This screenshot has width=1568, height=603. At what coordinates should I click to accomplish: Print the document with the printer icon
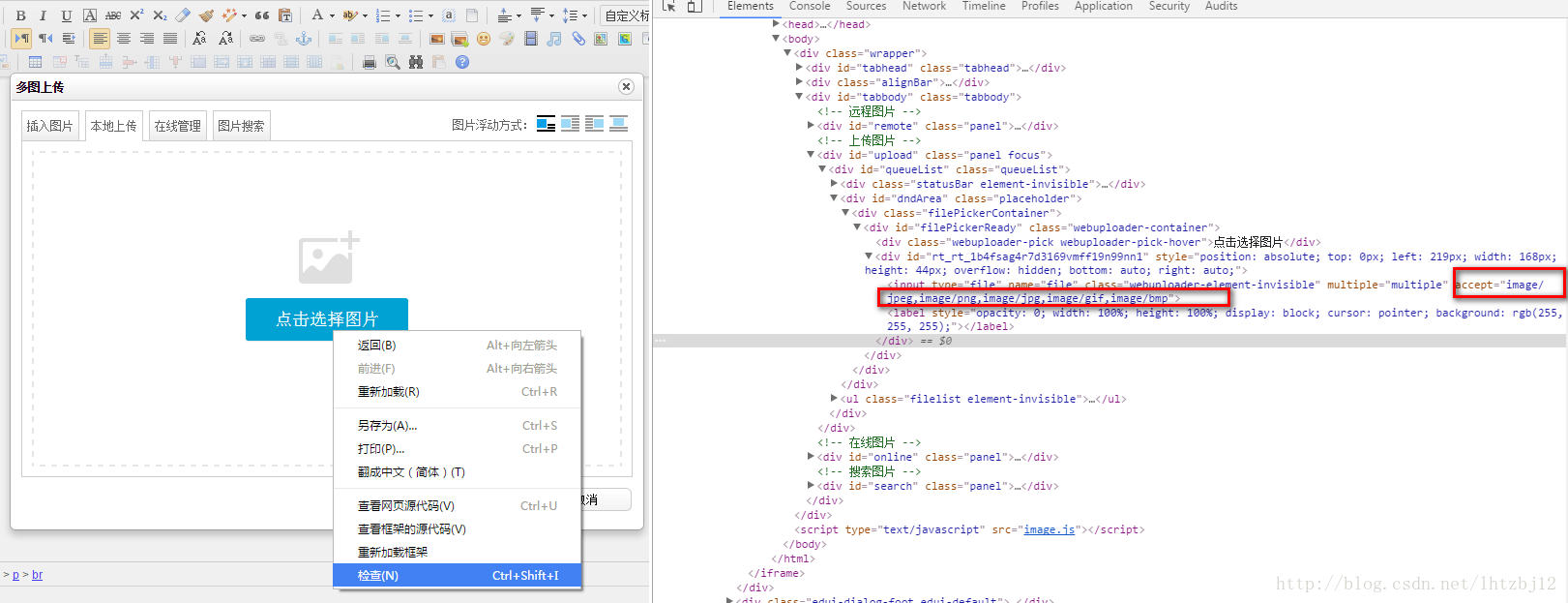tap(369, 62)
